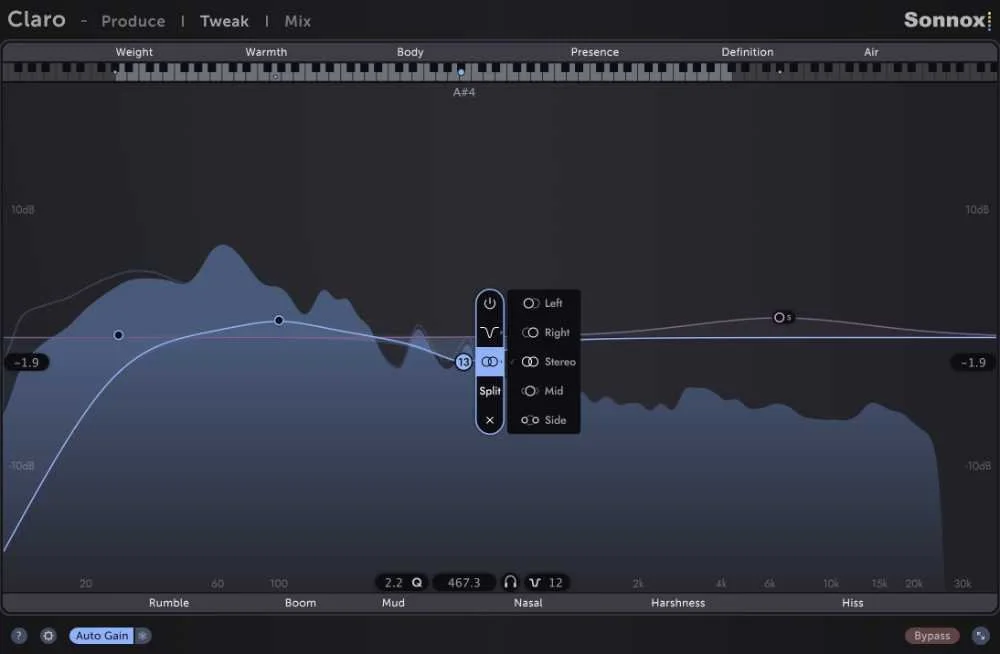Screen dimensions: 1000x654
Task: Click the Q icon beside 2.2
Action: [417, 583]
